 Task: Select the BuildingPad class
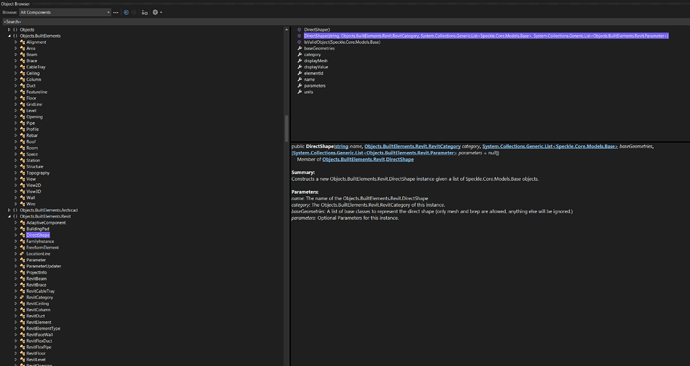(x=38, y=229)
